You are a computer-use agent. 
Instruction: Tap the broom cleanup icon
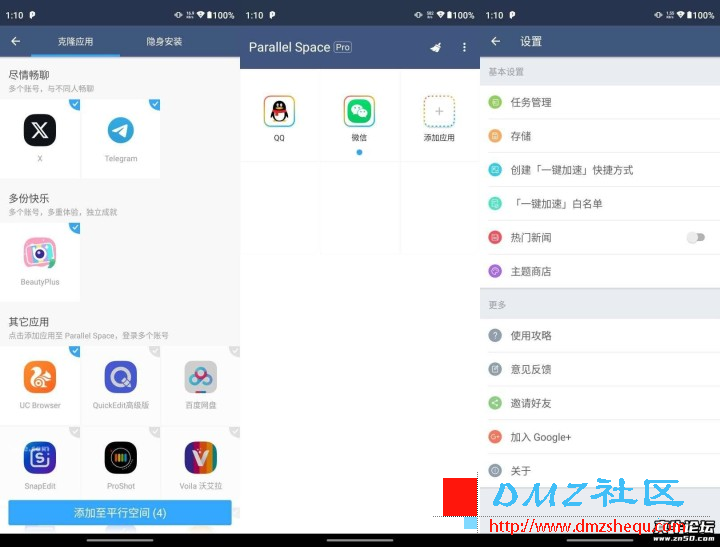(x=435, y=48)
